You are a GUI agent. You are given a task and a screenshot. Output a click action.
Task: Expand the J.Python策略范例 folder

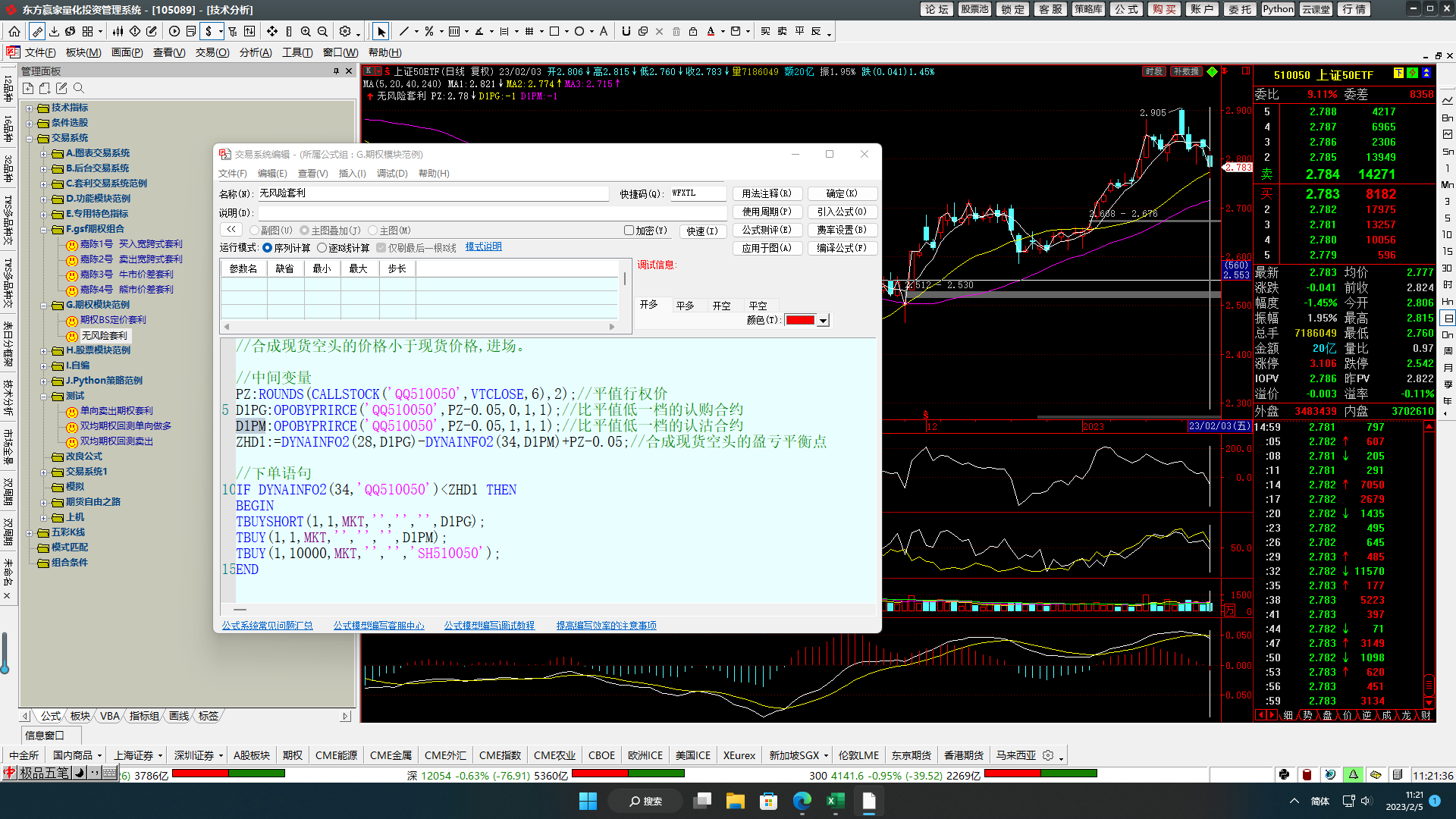click(44, 381)
